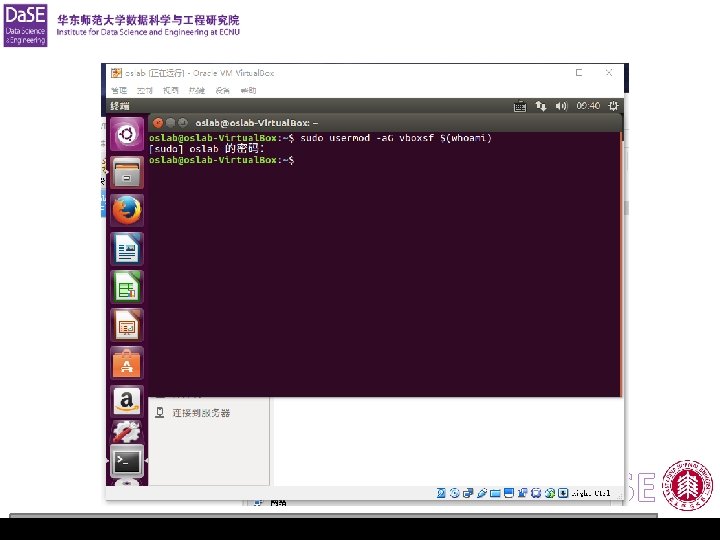Click the VirtualBox hard disk status icon
The width and height of the screenshot is (720, 540).
tap(441, 493)
